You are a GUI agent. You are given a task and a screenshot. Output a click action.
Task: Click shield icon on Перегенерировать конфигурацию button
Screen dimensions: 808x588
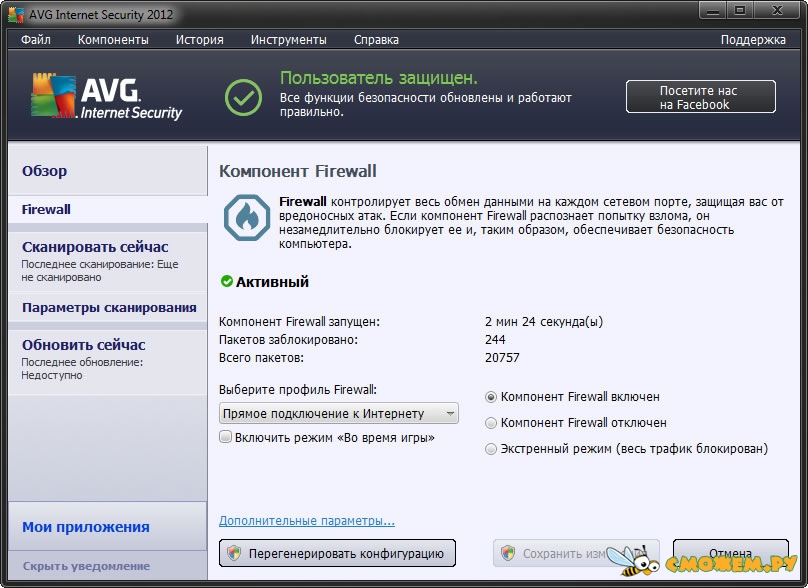[x=234, y=553]
